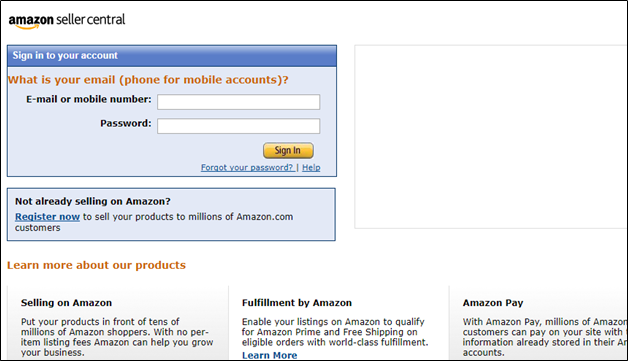Click the 'Not already selling on Amazon?' heading
Screen dimensions: 628x361
(x=93, y=201)
